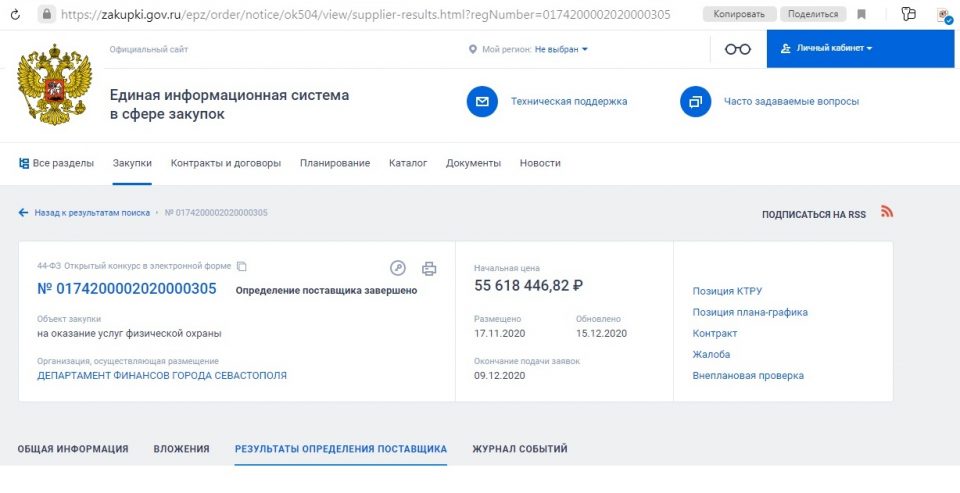Click the bookmark icon in address bar
The image size is (960, 493).
click(861, 14)
